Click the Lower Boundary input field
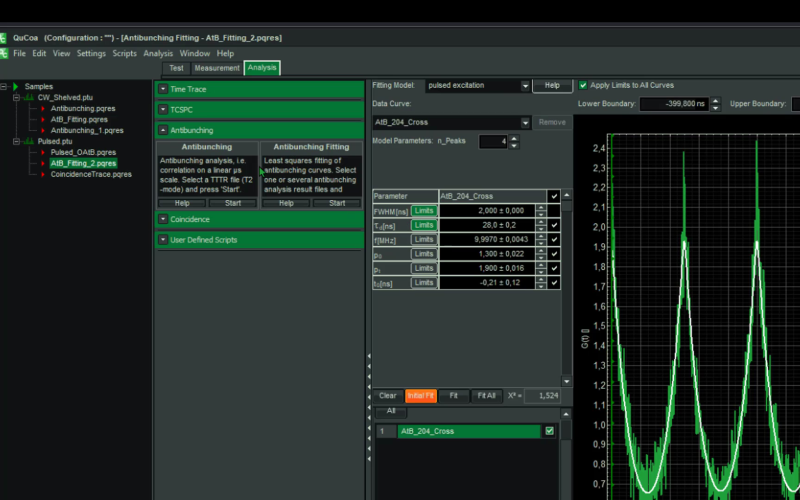Image resolution: width=800 pixels, height=500 pixels. pyautogui.click(x=674, y=104)
